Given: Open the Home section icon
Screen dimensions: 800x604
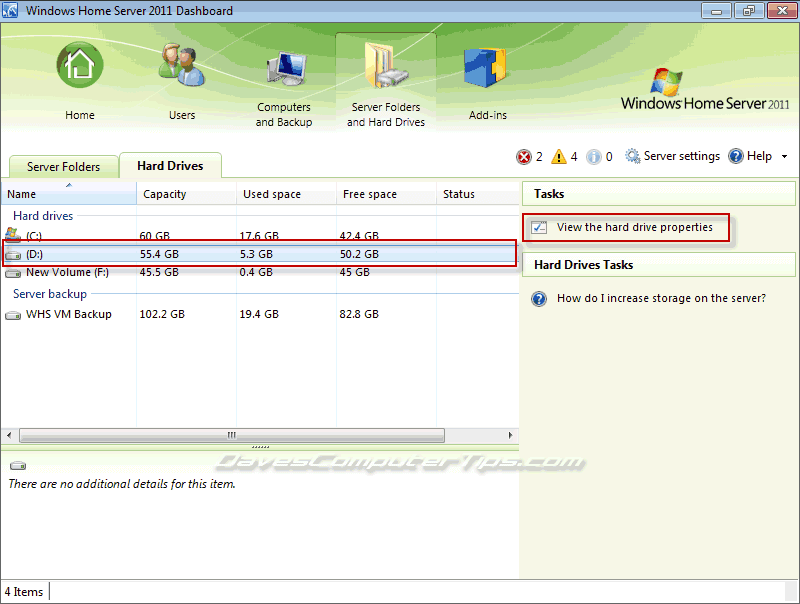Looking at the screenshot, I should (x=80, y=65).
